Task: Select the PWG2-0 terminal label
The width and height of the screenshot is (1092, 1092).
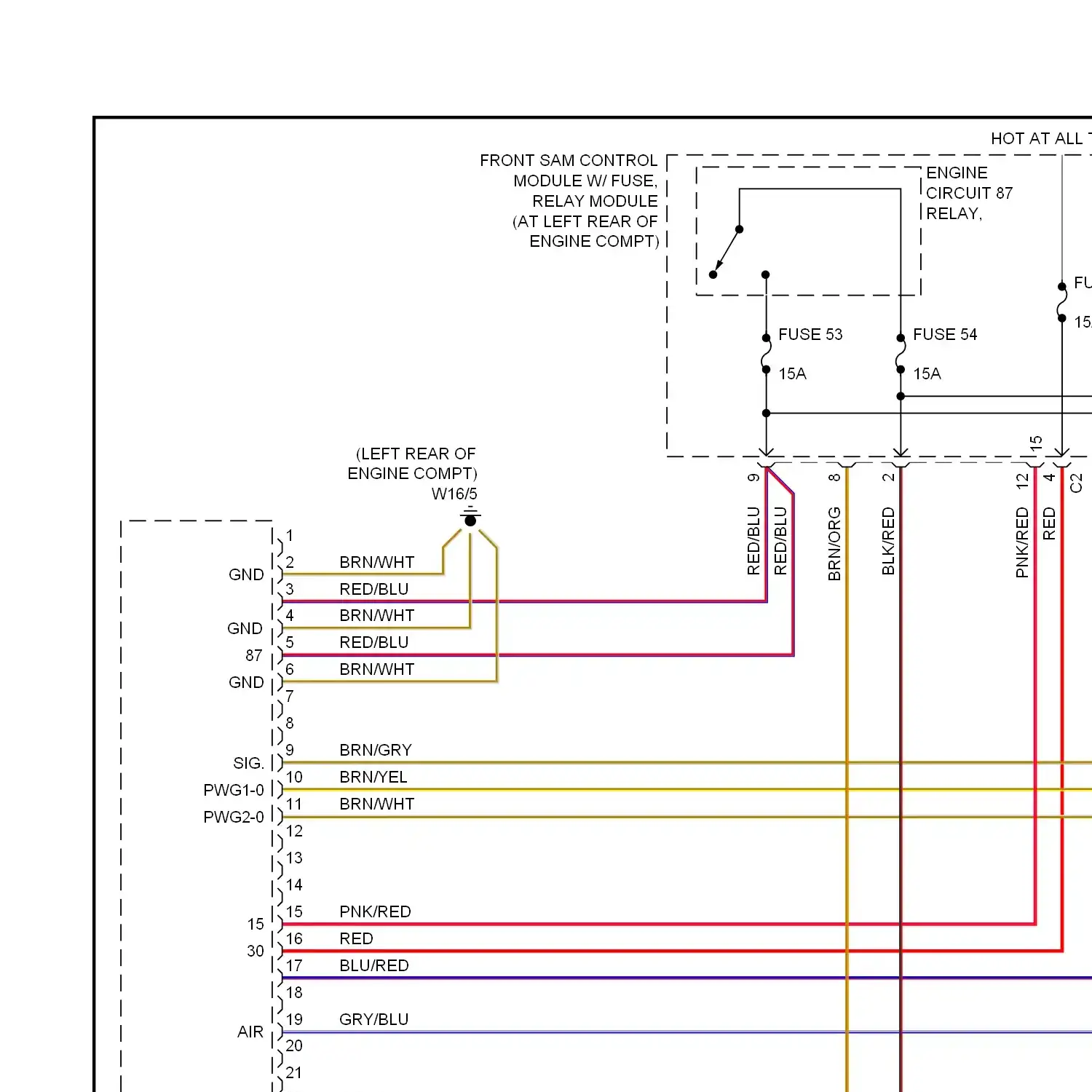Action: pos(234,817)
